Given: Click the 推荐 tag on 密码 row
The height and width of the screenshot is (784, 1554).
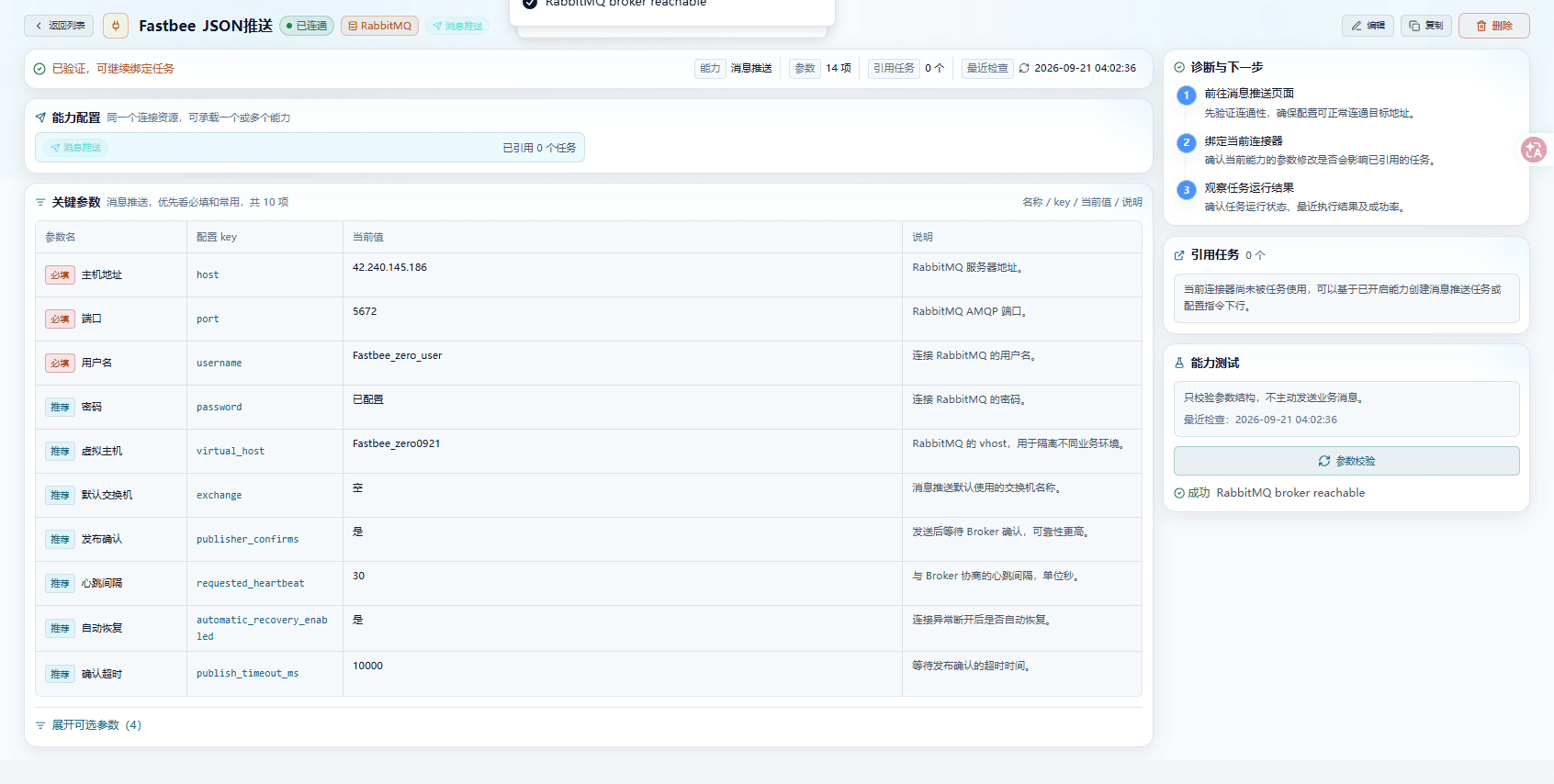Looking at the screenshot, I should tap(60, 408).
